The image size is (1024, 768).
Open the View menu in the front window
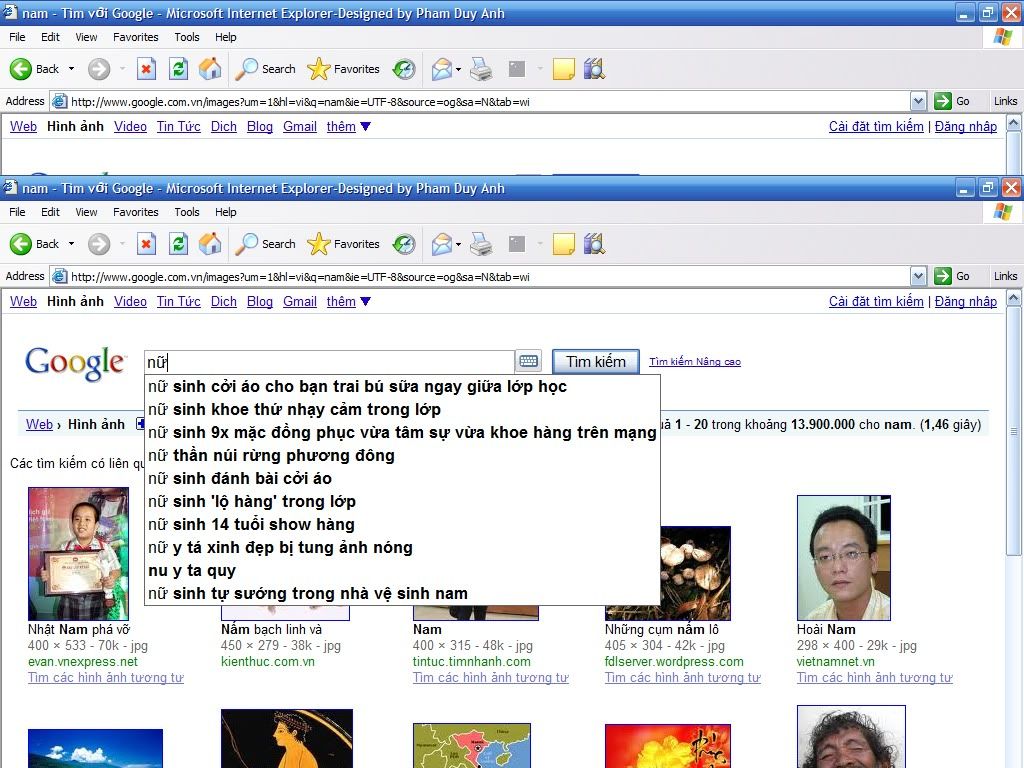pyautogui.click(x=86, y=212)
